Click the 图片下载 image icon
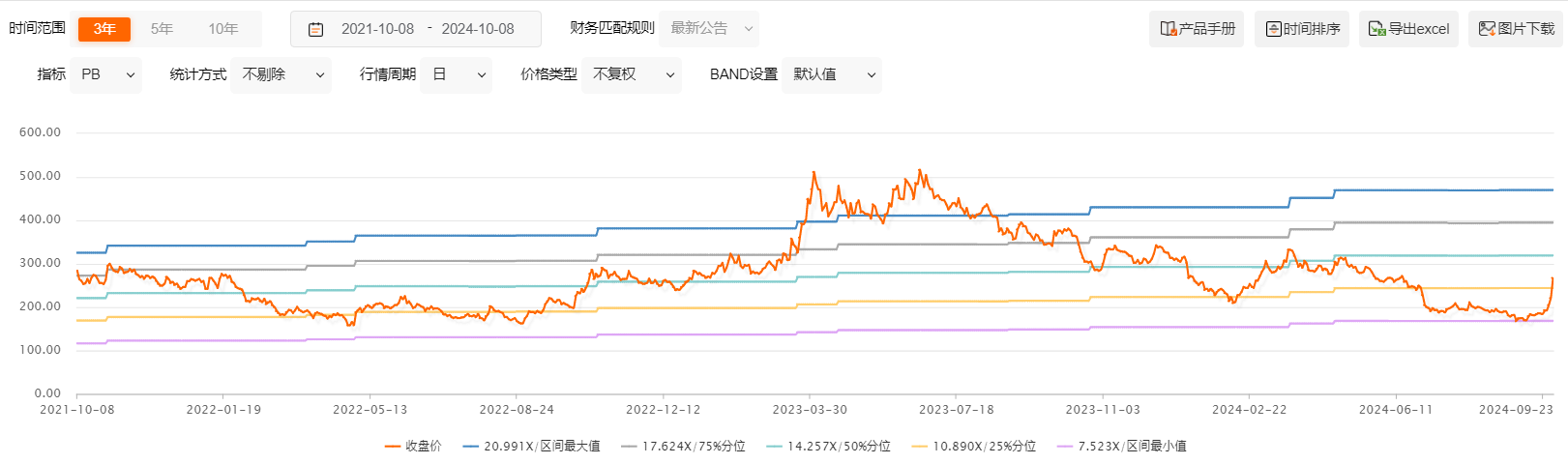The height and width of the screenshot is (464, 1568). (x=1487, y=29)
